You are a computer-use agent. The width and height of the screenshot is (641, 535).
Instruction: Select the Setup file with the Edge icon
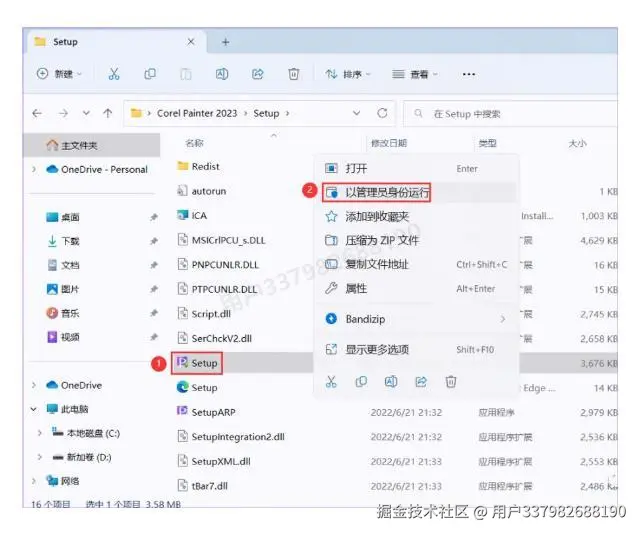point(197,387)
